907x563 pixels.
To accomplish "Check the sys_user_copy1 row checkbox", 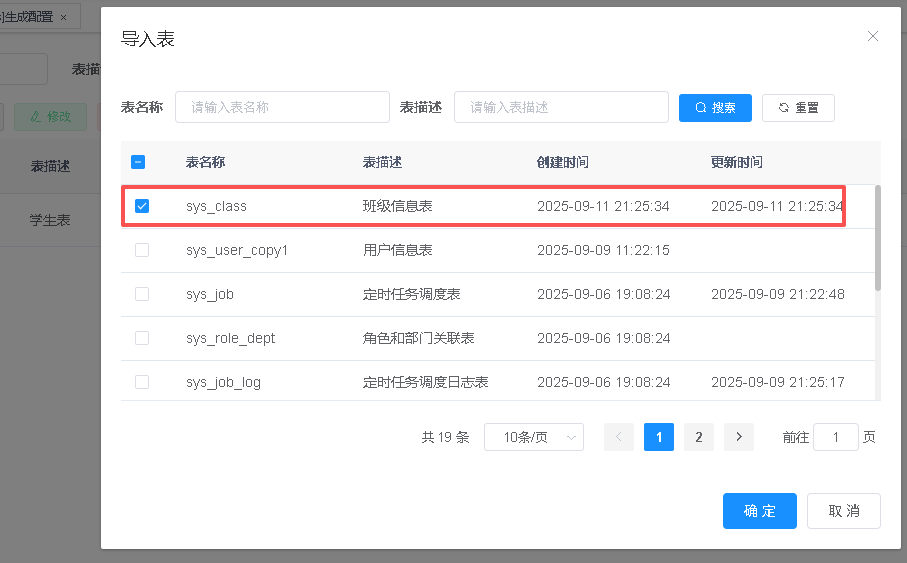I will tap(142, 250).
